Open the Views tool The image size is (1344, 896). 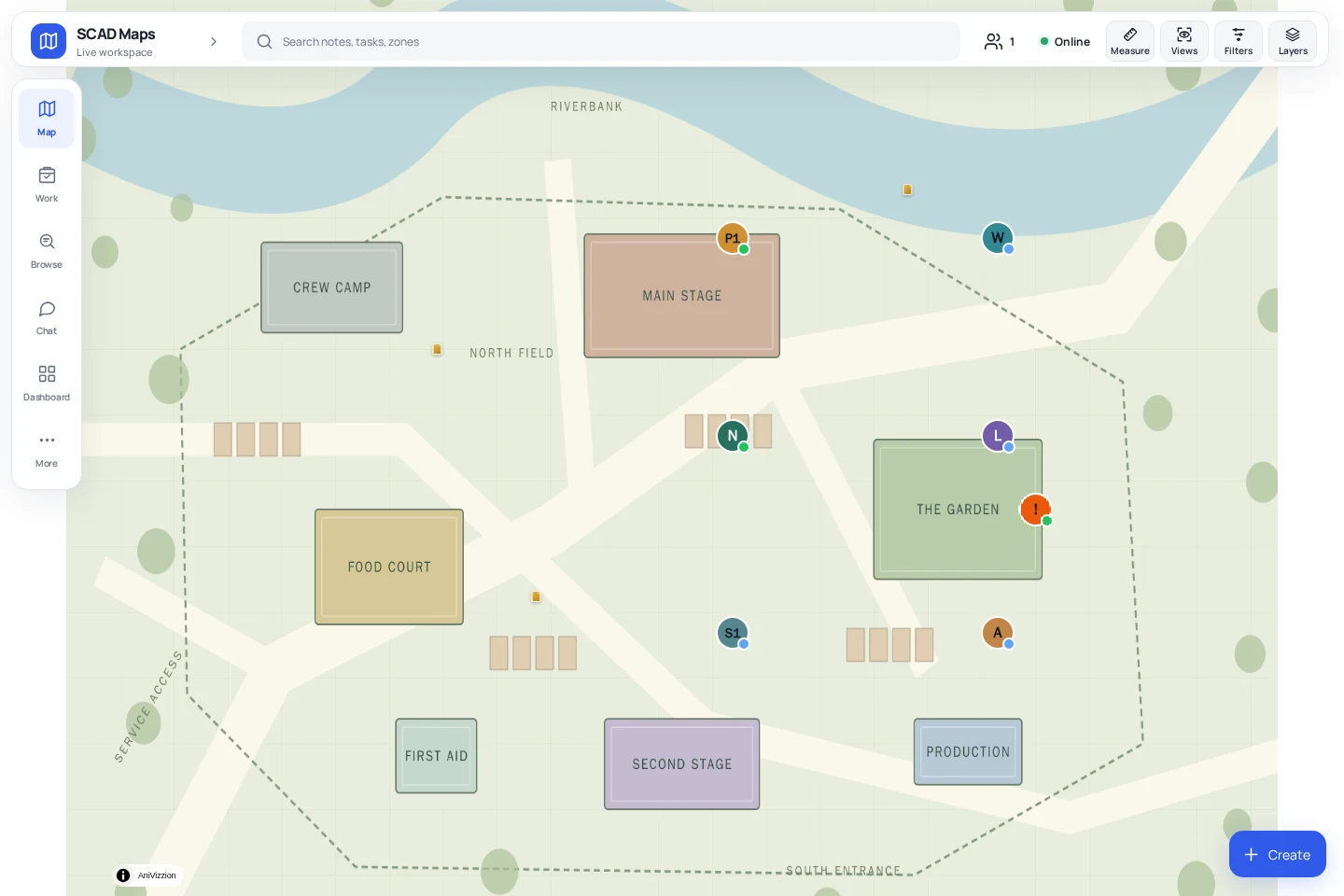coord(1183,41)
